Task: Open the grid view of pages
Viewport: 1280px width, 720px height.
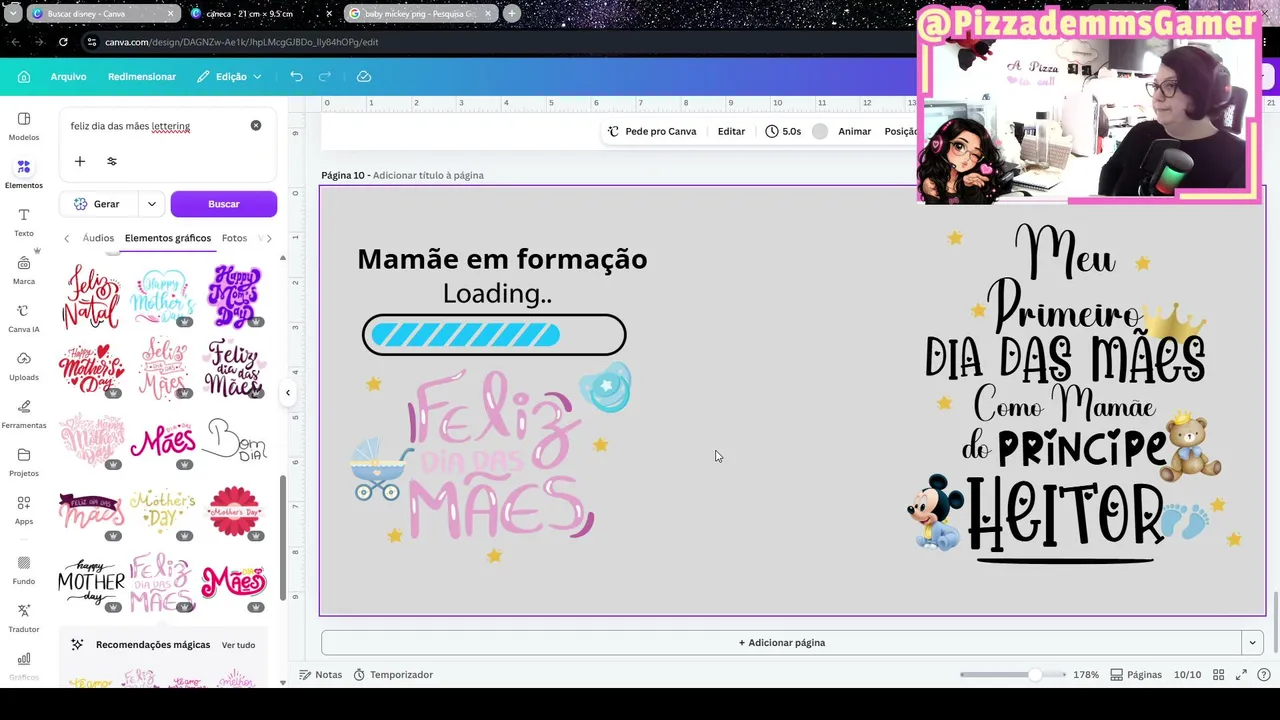Action: (x=1218, y=675)
